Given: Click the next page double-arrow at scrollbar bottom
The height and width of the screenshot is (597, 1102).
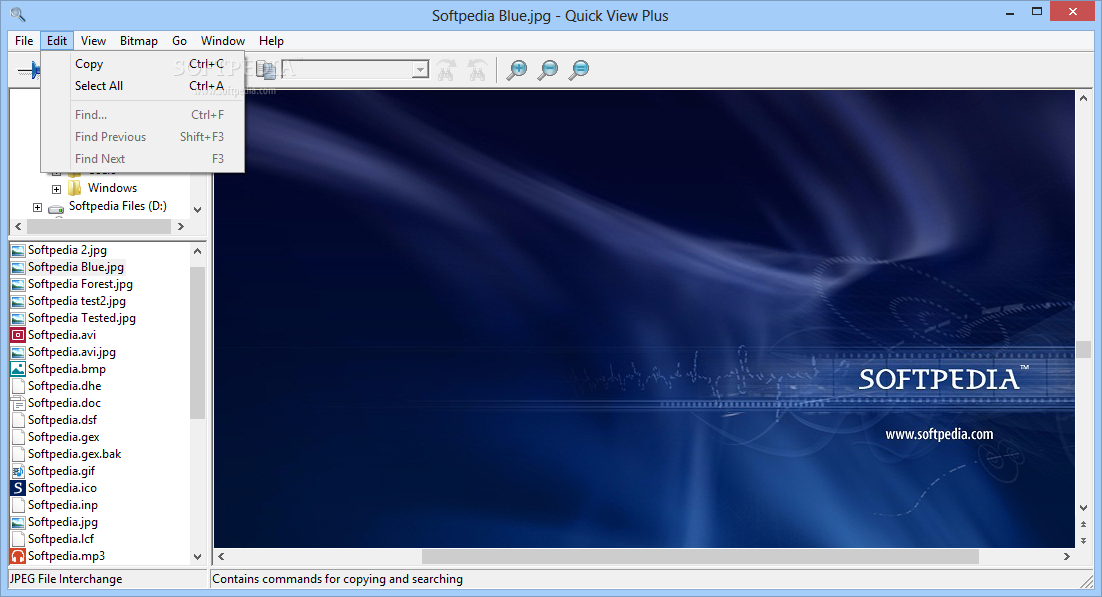Looking at the screenshot, I should (x=1083, y=540).
